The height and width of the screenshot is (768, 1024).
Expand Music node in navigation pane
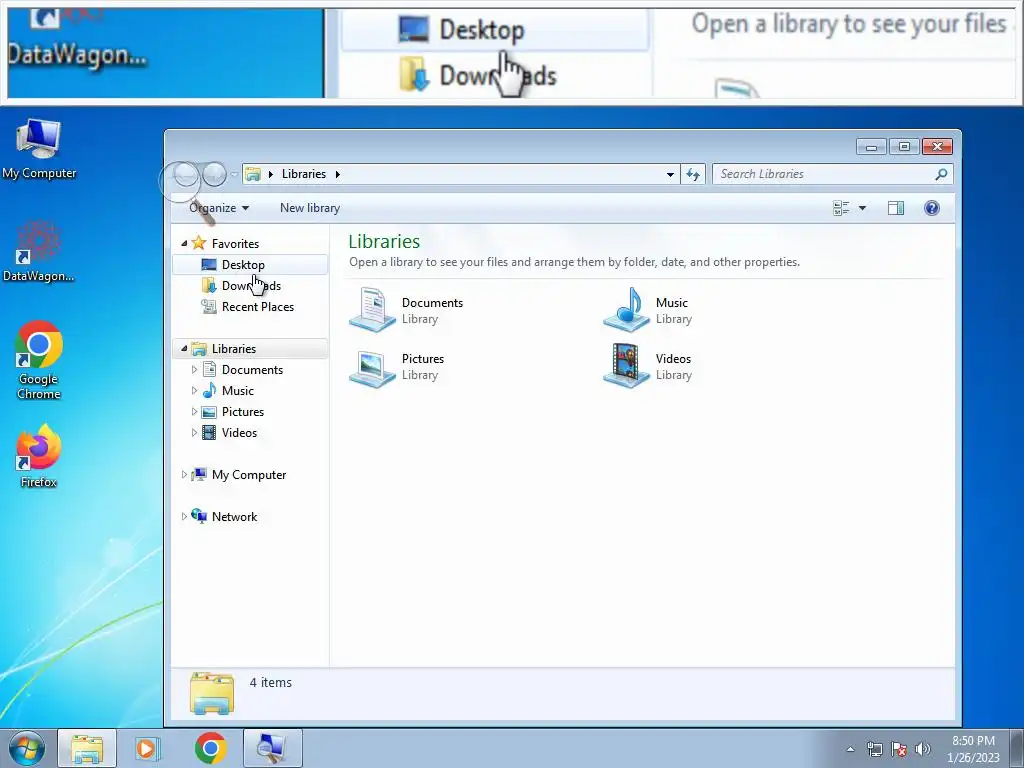pos(194,391)
